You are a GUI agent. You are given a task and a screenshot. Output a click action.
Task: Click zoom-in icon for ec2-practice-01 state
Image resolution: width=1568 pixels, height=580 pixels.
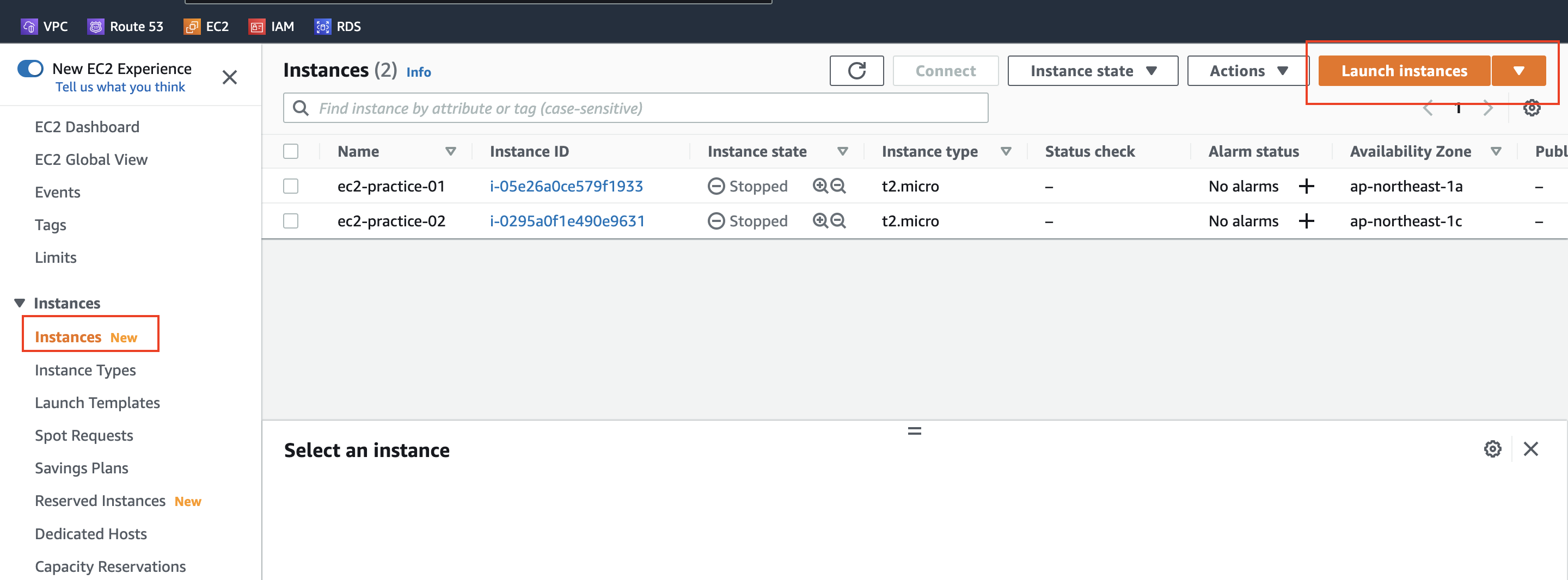(820, 186)
